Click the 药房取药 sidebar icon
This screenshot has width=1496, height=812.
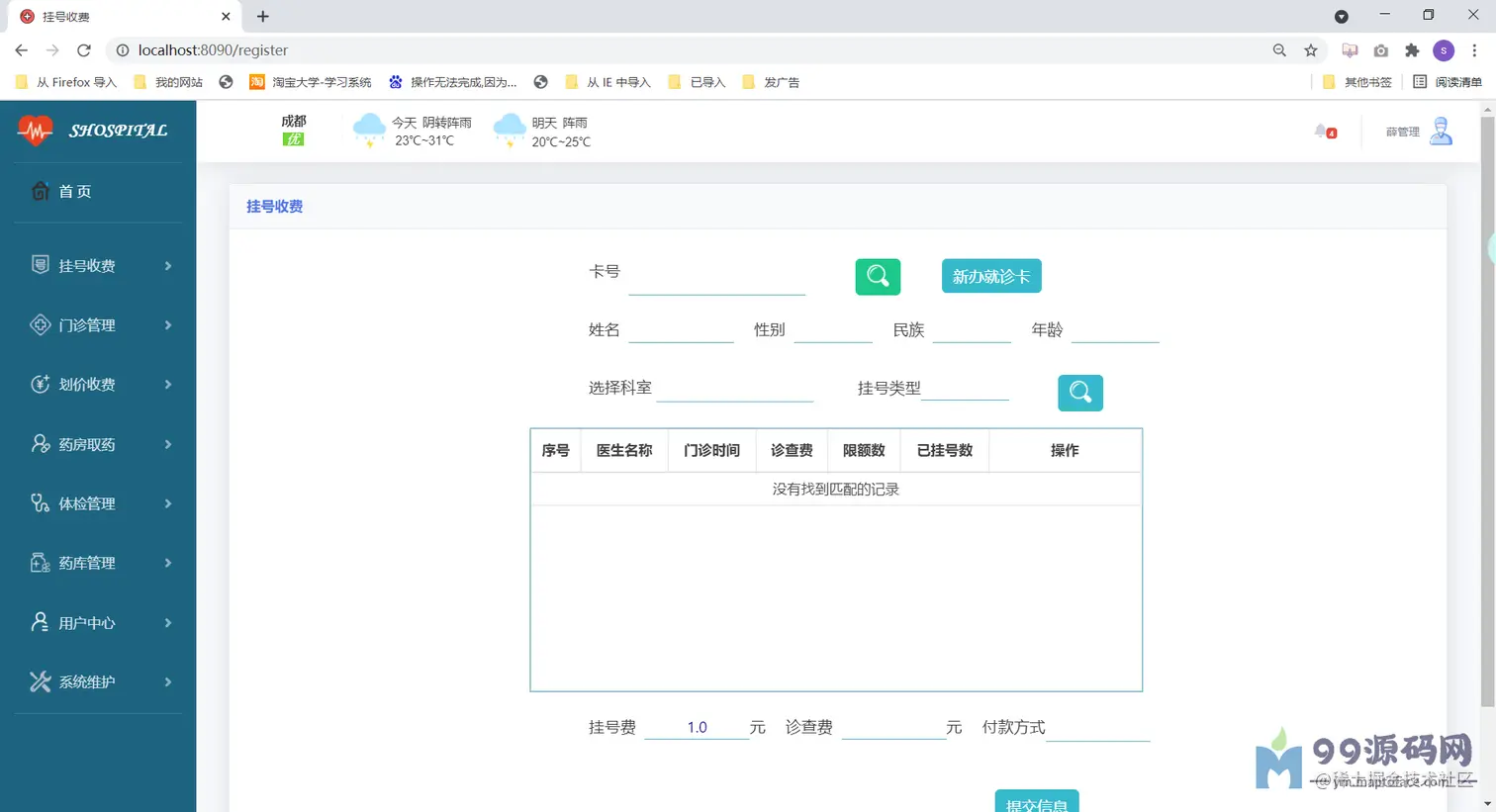pos(40,444)
